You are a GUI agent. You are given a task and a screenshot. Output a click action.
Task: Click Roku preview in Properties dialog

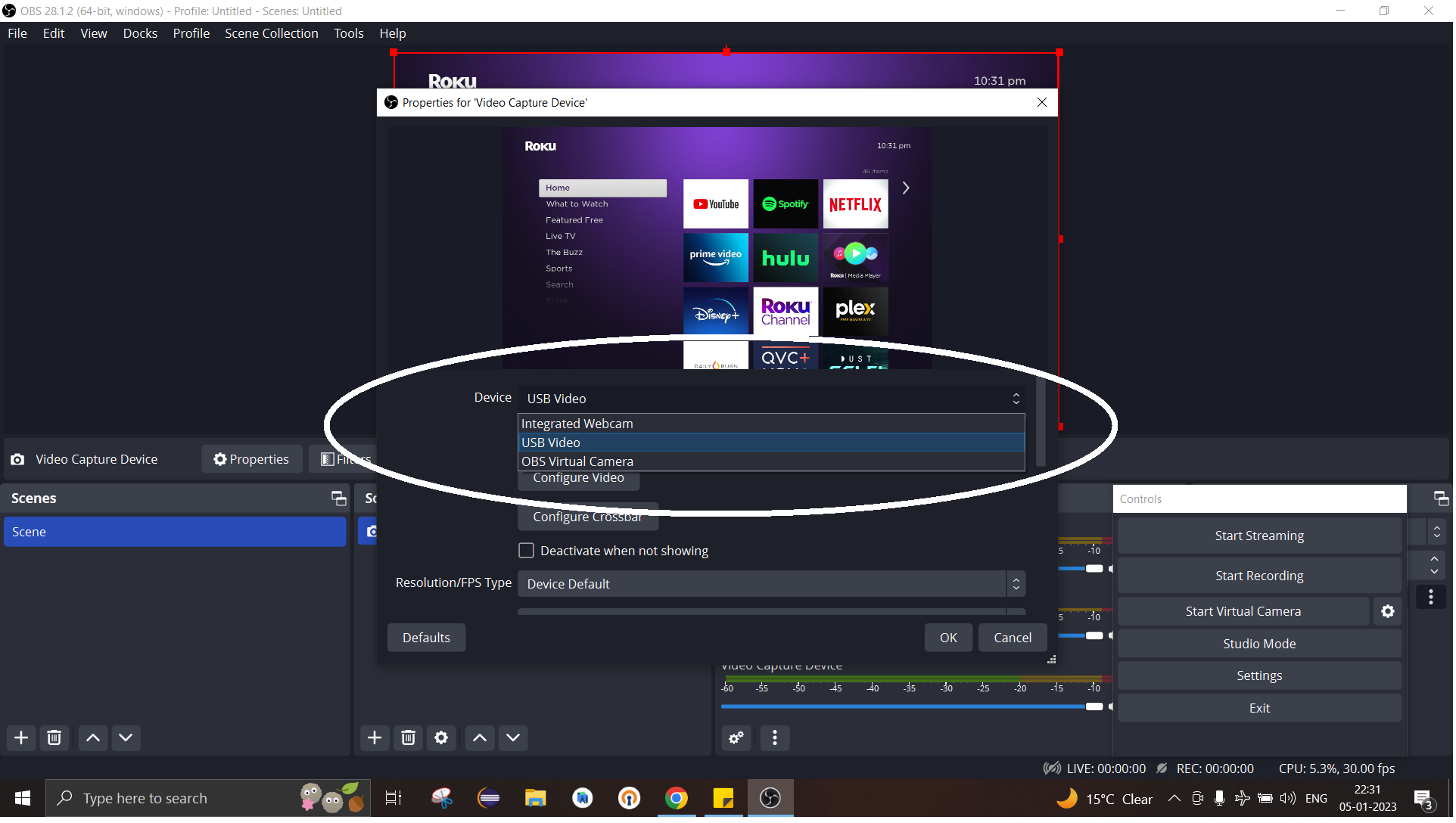[x=719, y=249]
